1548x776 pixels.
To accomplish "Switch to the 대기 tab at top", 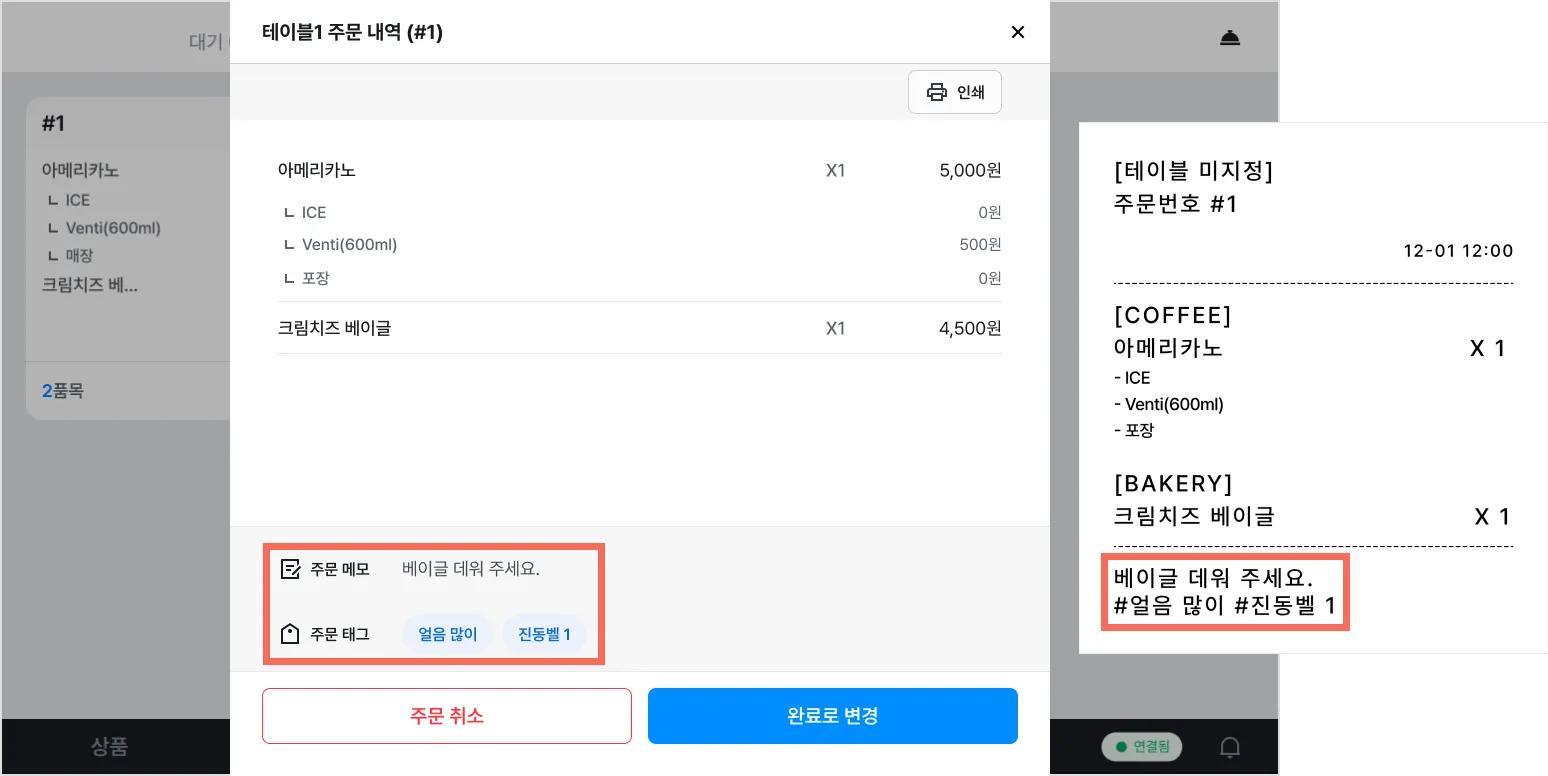I will [205, 42].
